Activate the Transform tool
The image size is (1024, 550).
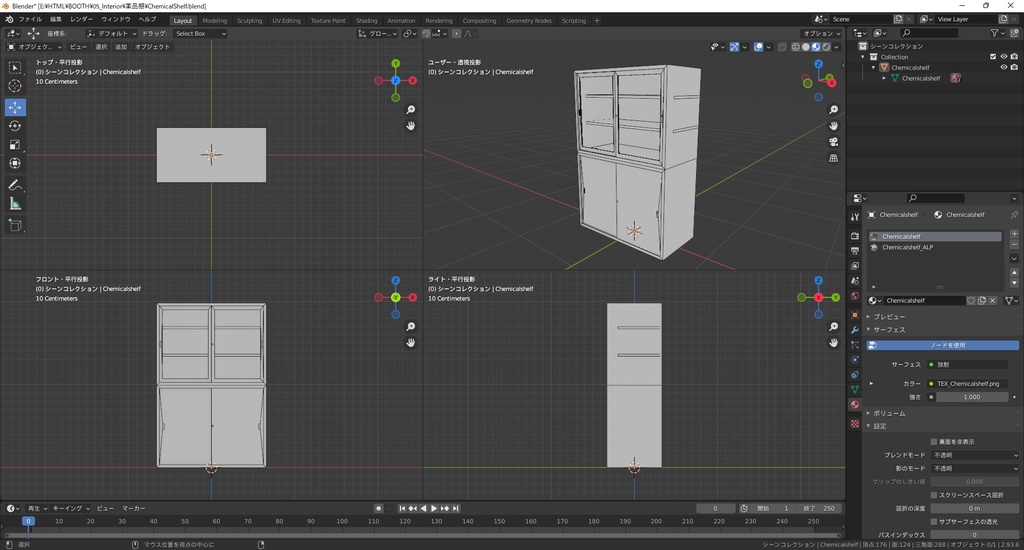(x=15, y=163)
